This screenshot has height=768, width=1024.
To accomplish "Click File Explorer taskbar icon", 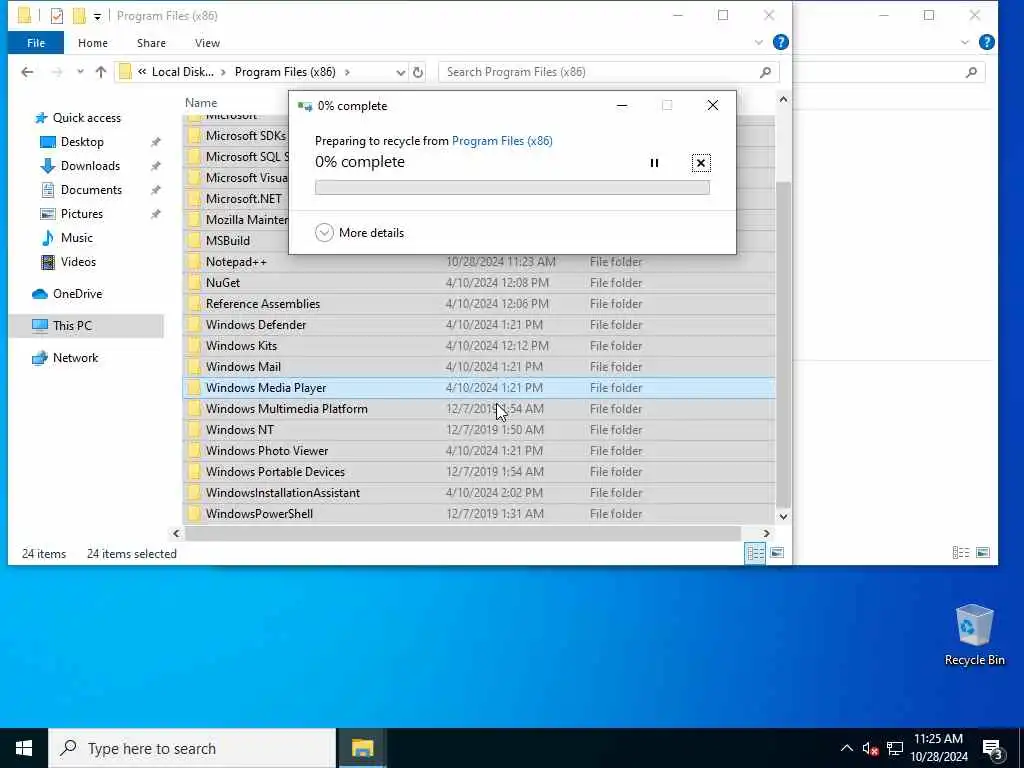I will (x=362, y=748).
